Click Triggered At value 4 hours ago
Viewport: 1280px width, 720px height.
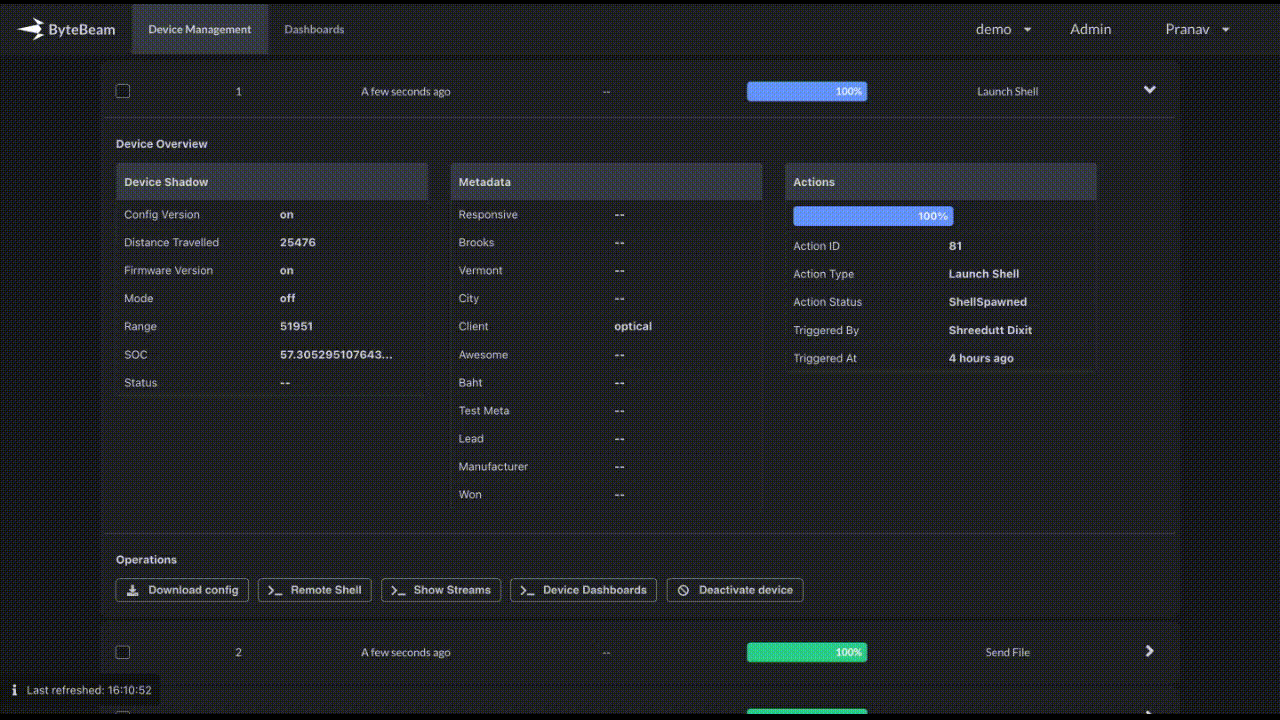click(981, 358)
